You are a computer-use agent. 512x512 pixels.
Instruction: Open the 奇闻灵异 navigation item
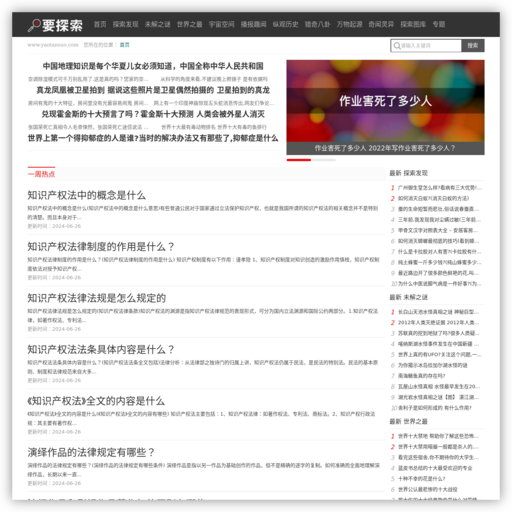381,24
